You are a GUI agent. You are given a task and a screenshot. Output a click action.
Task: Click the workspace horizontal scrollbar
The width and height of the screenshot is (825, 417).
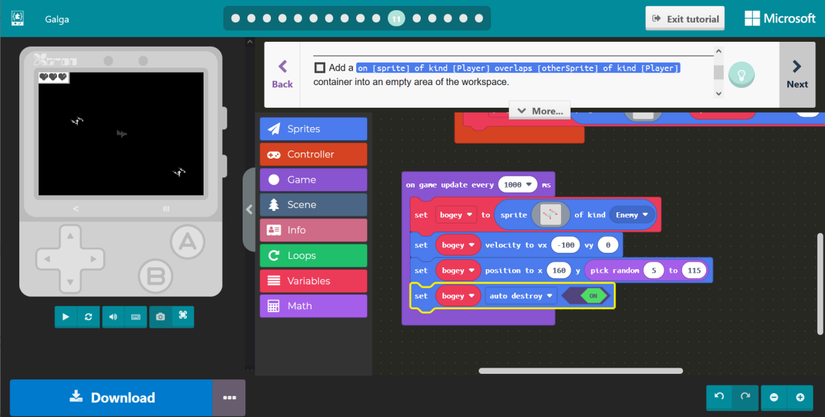tap(580, 371)
